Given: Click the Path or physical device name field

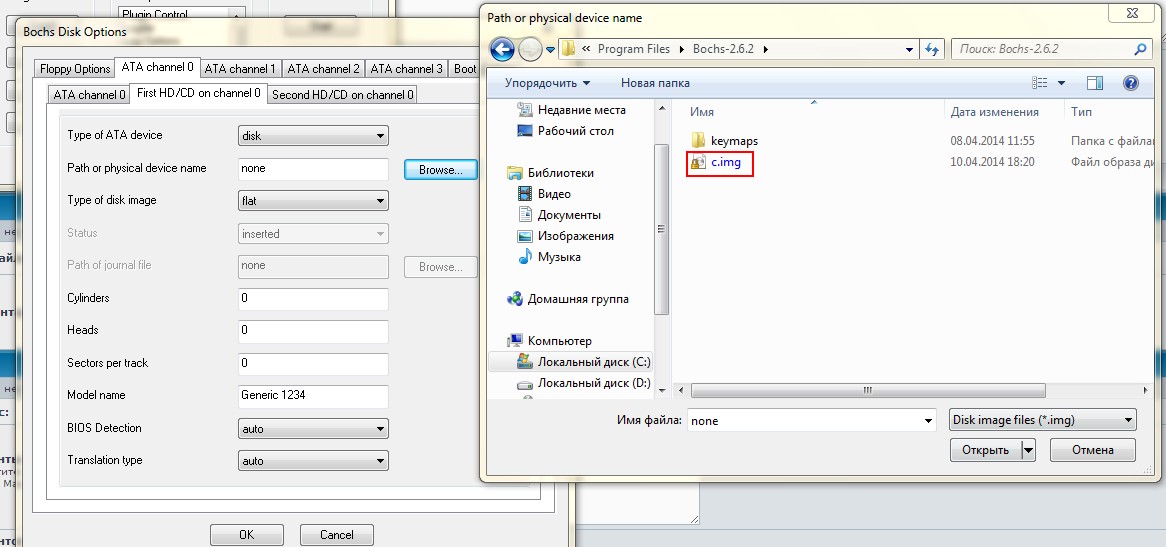Looking at the screenshot, I should coord(313,169).
